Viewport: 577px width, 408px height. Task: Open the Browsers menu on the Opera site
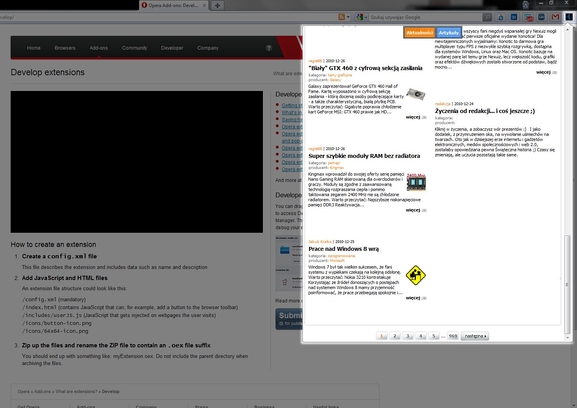[65, 48]
